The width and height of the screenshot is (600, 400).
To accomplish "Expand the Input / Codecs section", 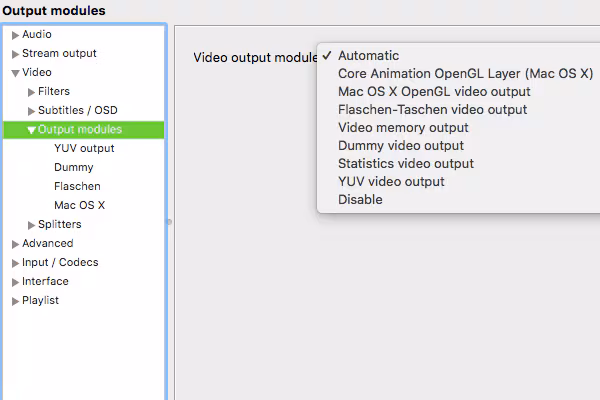I will click(15, 263).
